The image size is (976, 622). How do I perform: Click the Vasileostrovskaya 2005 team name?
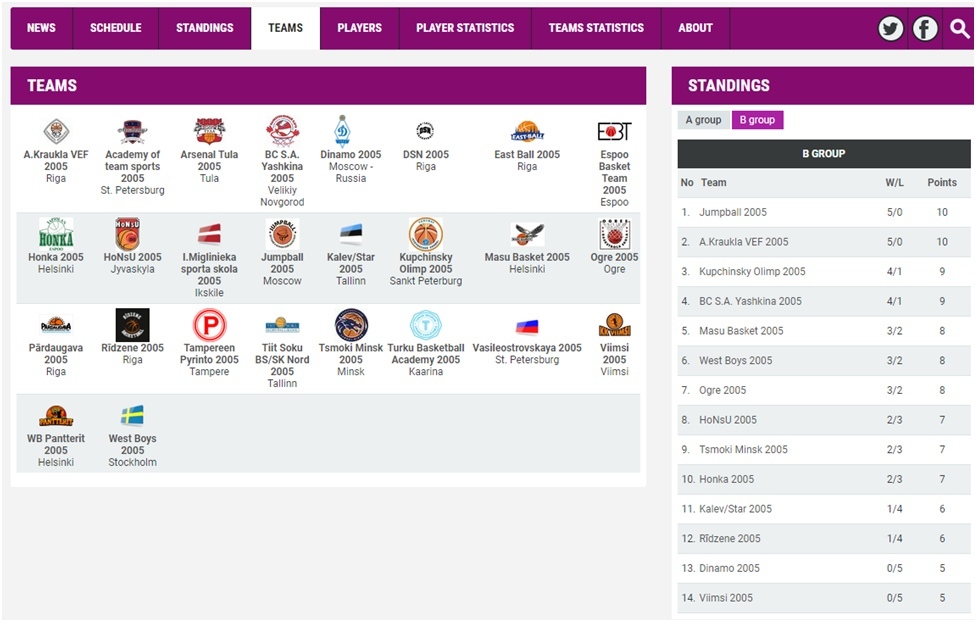(527, 347)
